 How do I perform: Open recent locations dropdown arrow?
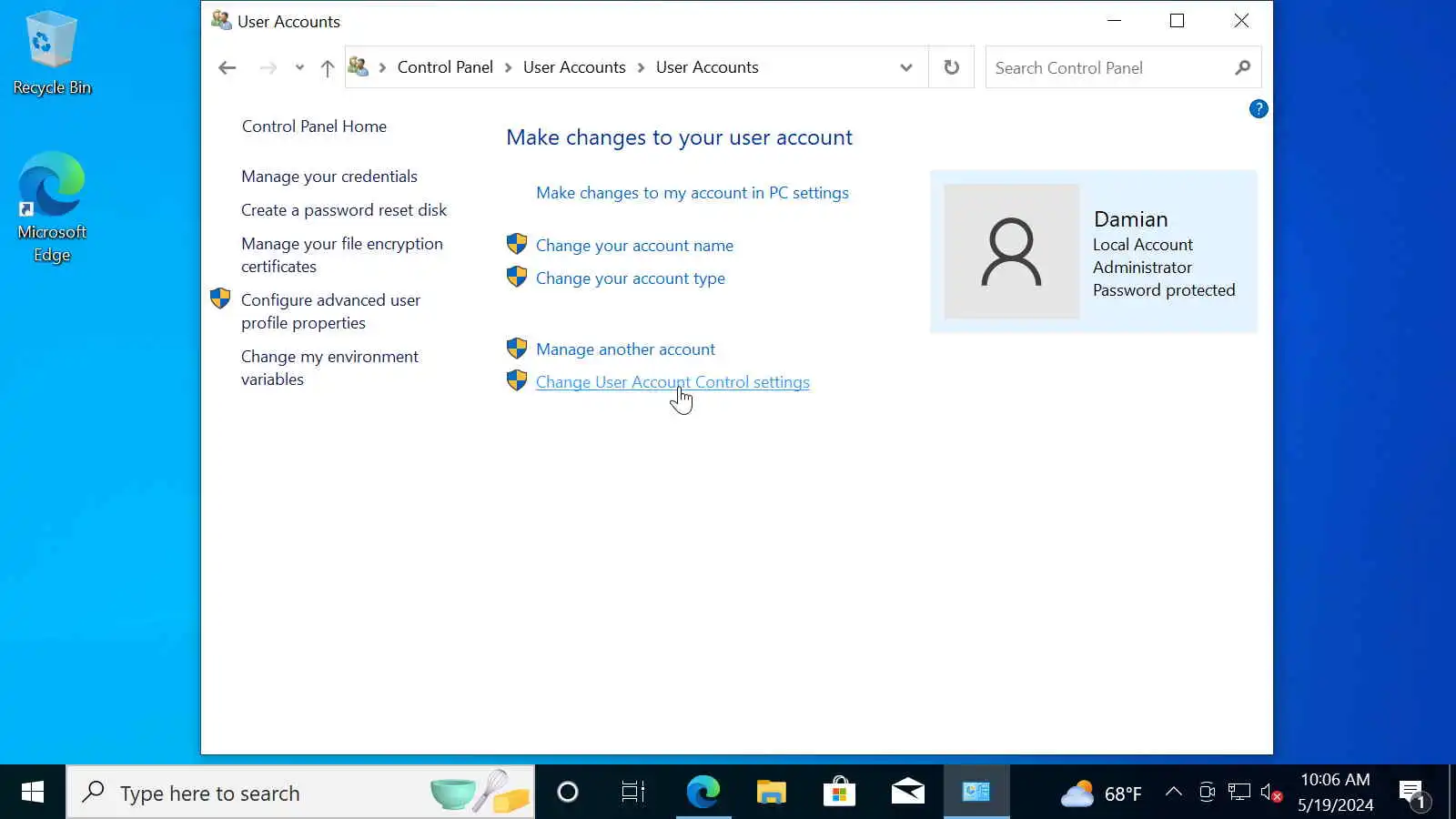pos(299,67)
